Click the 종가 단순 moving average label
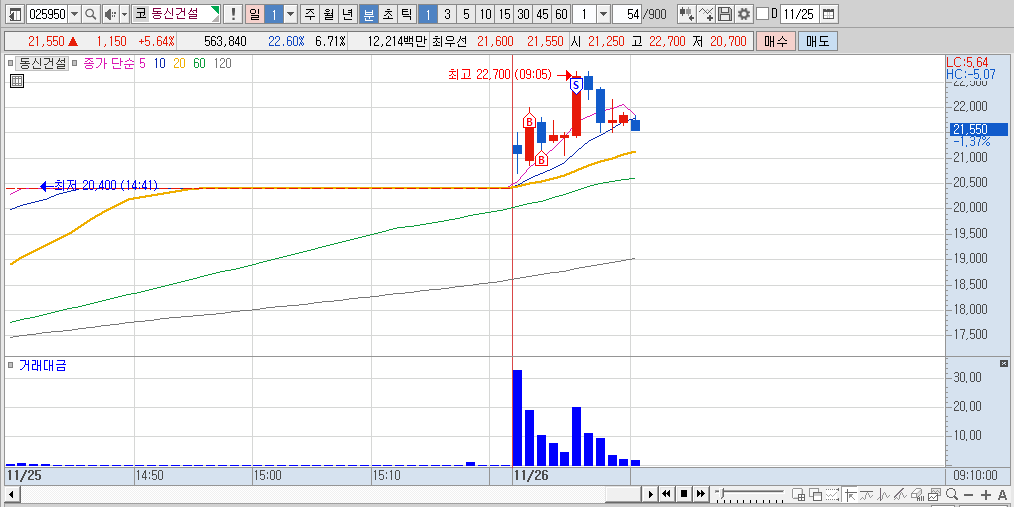 coord(108,63)
